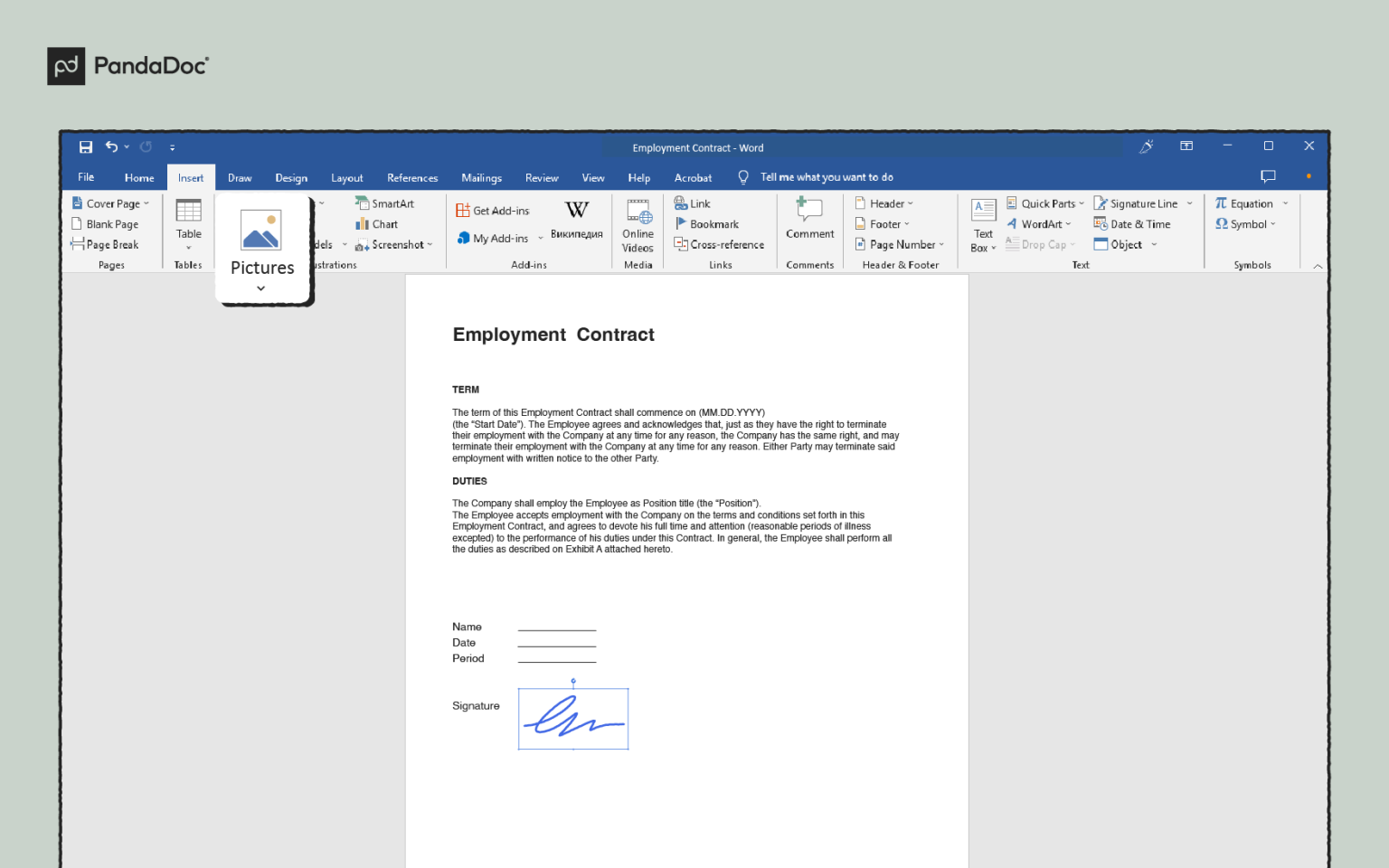This screenshot has height=868, width=1389.
Task: Insert a Chart
Action: (380, 223)
